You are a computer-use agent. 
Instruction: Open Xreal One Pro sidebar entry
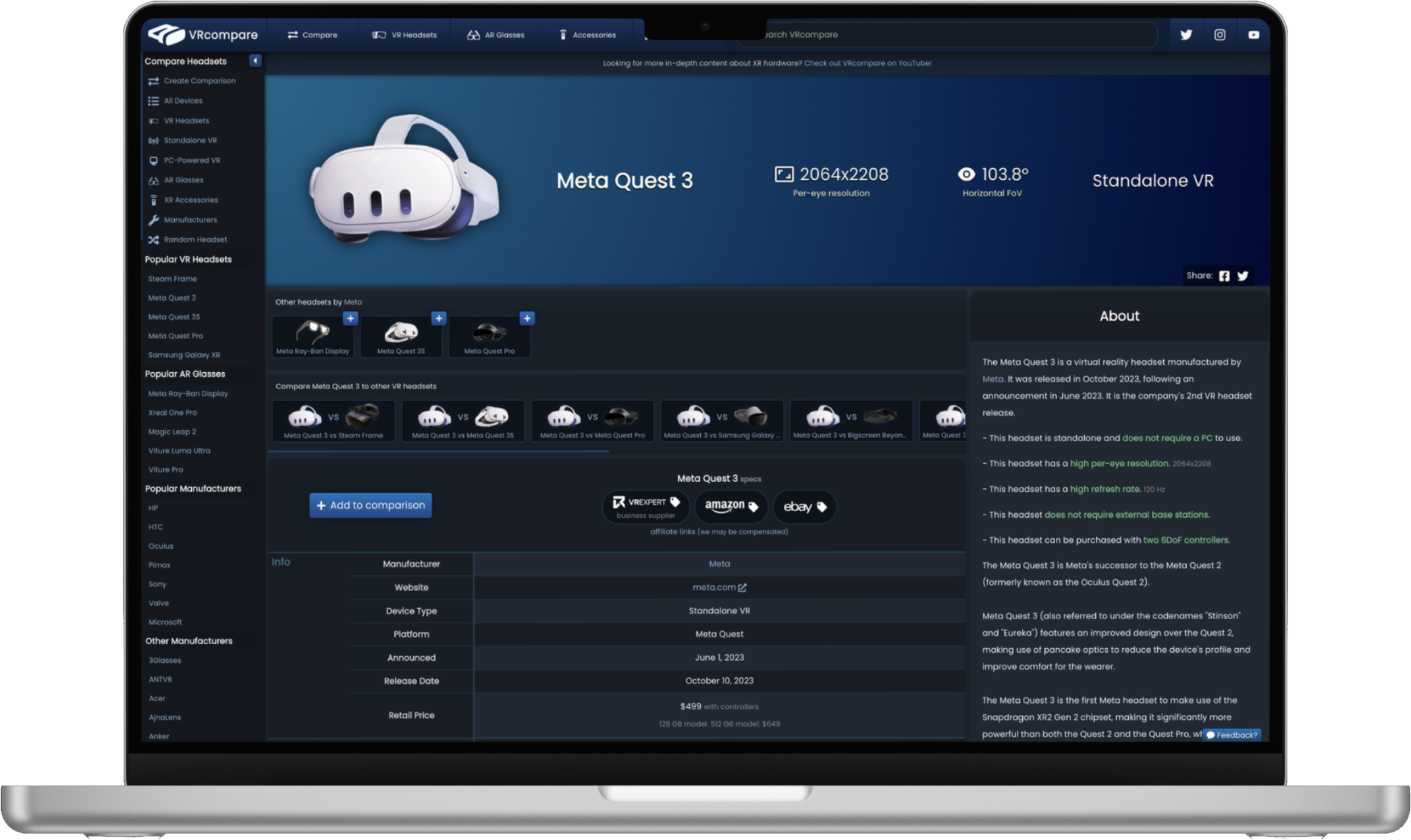pyautogui.click(x=172, y=413)
